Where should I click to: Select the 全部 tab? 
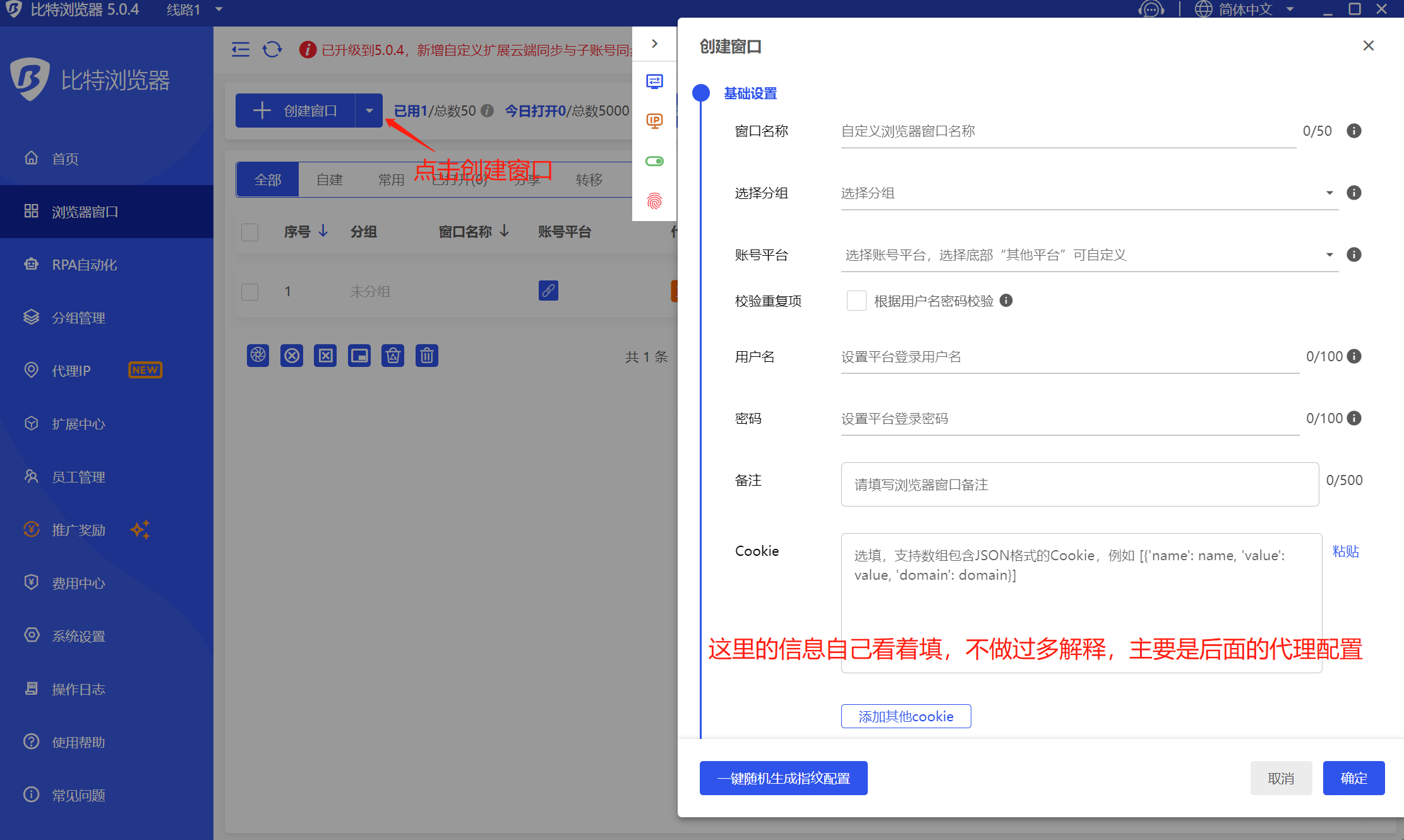click(x=268, y=180)
